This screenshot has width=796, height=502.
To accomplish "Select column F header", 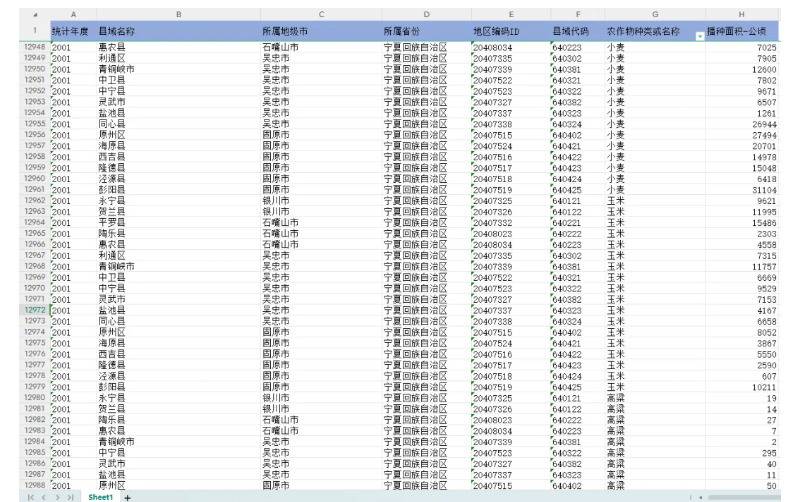I will click(578, 14).
